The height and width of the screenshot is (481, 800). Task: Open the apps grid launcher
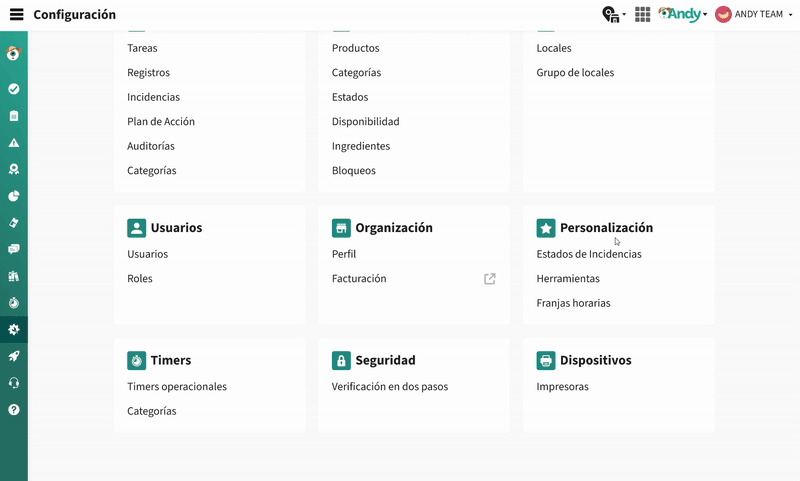(643, 15)
